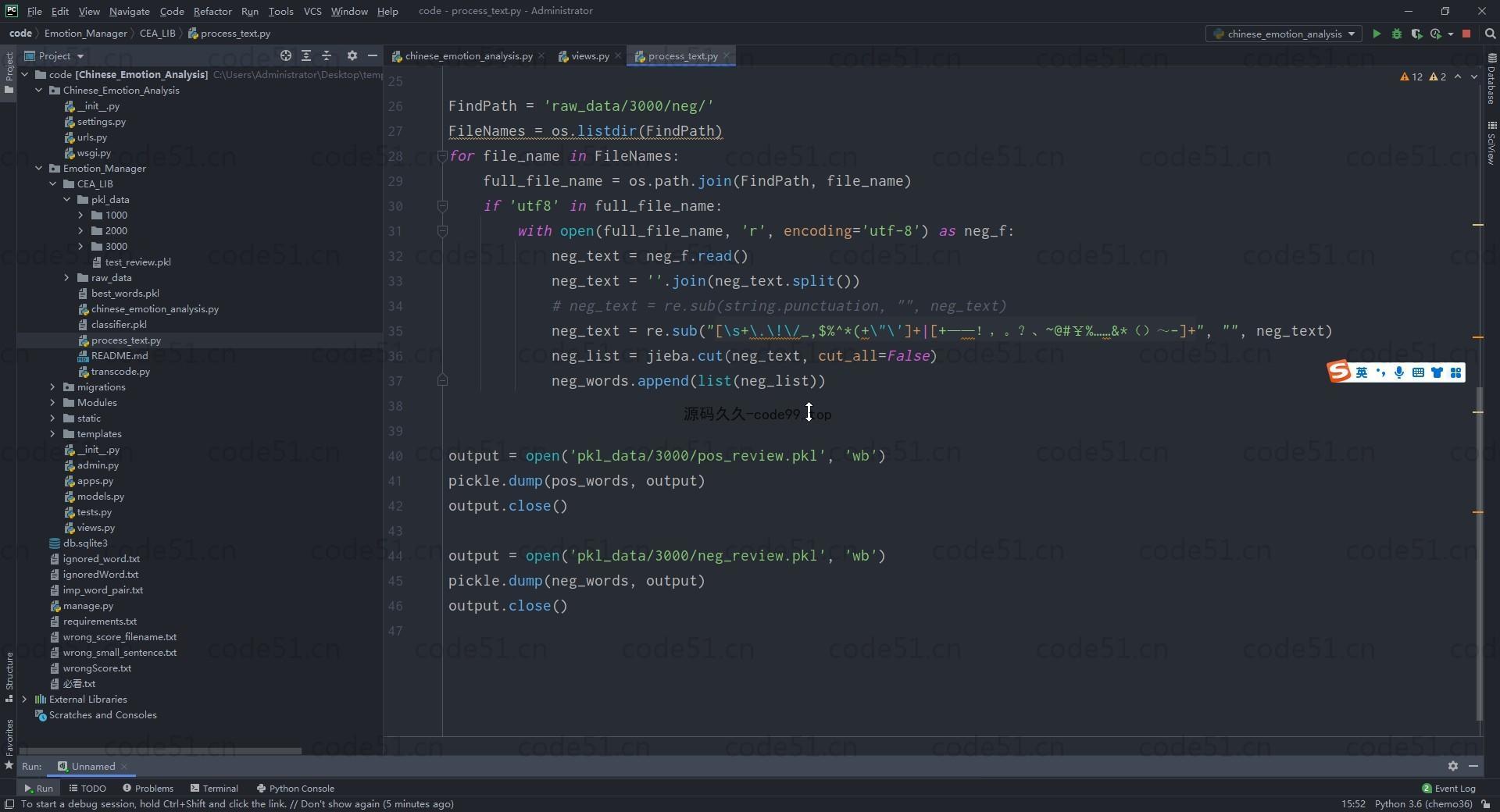Close the views.py editor tab

pos(618,55)
